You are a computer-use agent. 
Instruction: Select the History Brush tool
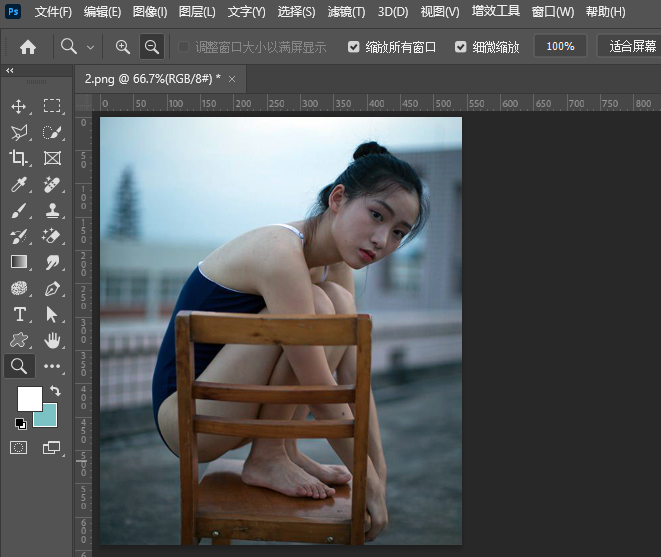coord(19,237)
